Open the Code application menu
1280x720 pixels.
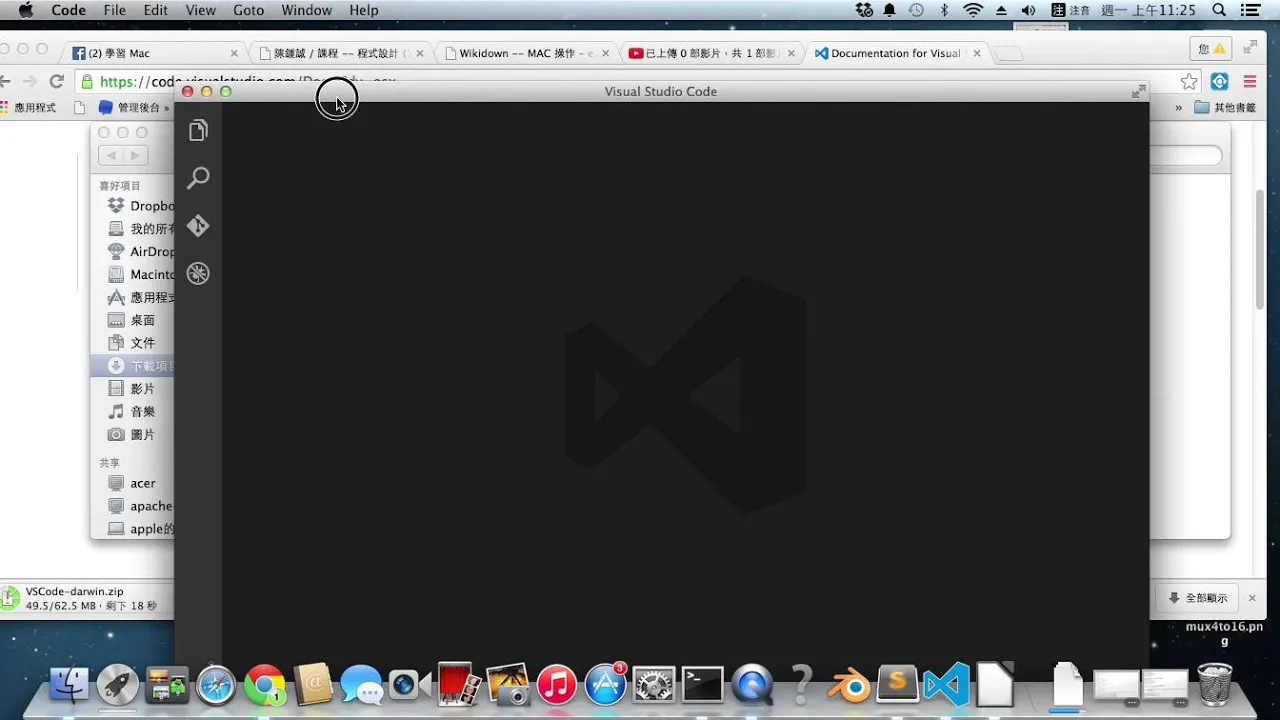point(68,10)
